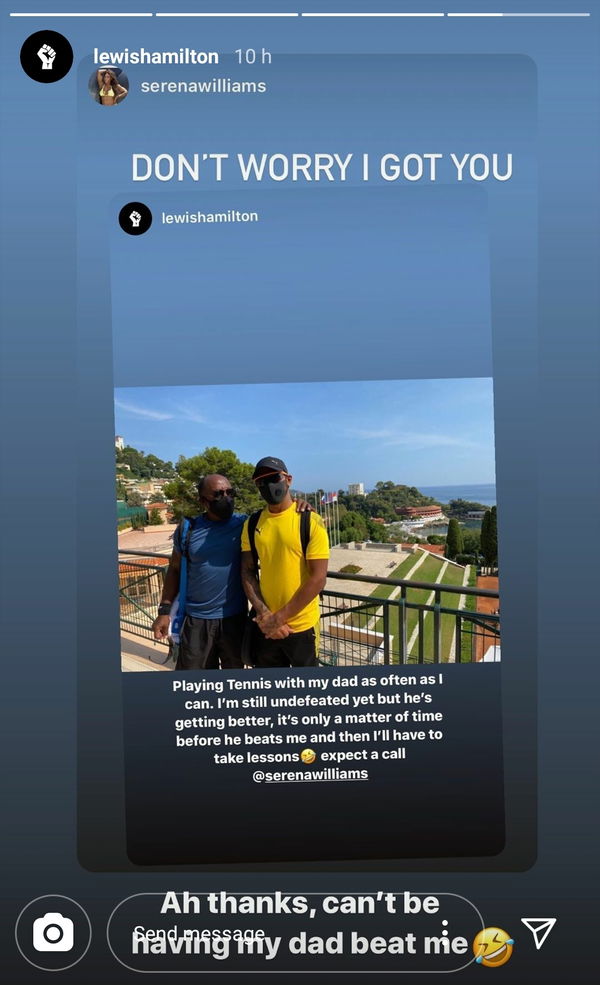Tap the 10 h timestamp

pos(253,57)
